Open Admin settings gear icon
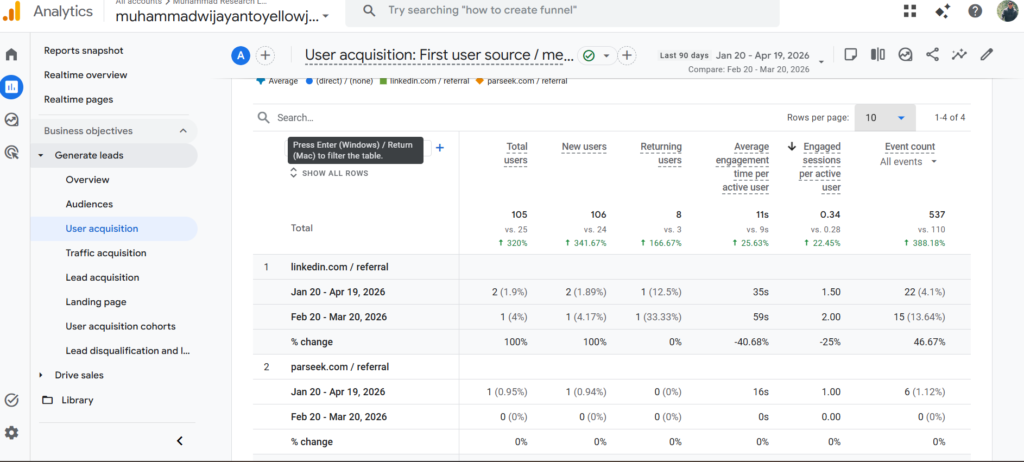The height and width of the screenshot is (462, 1024). click(x=11, y=433)
